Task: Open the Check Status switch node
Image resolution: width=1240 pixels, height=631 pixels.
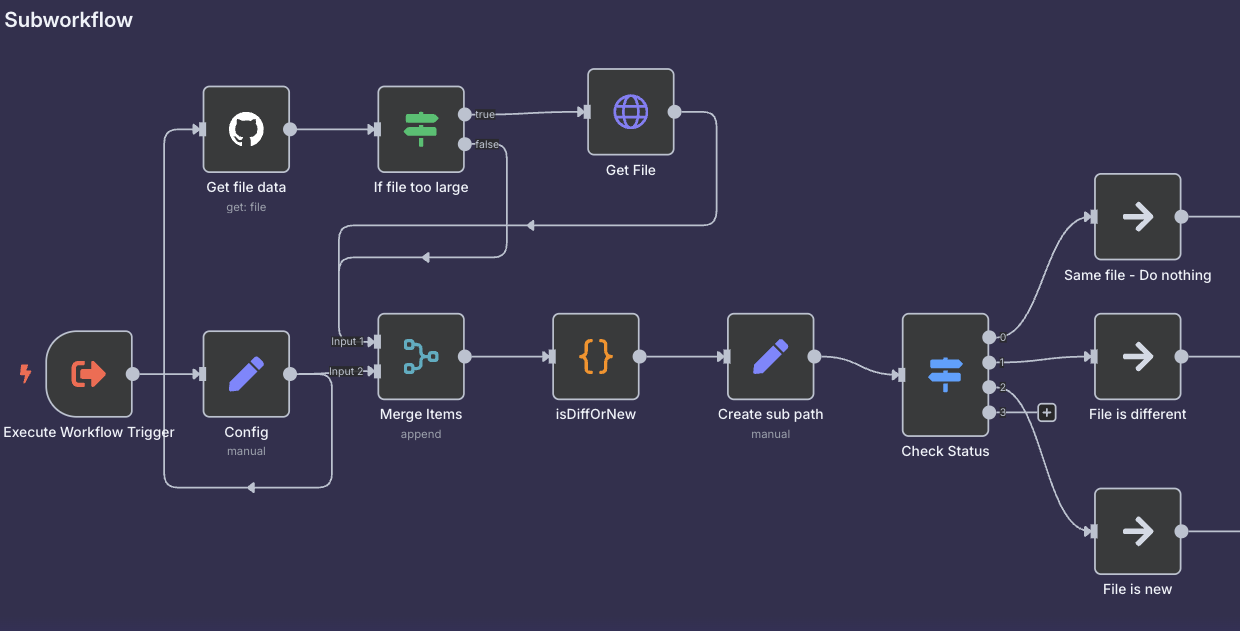Action: 945,374
